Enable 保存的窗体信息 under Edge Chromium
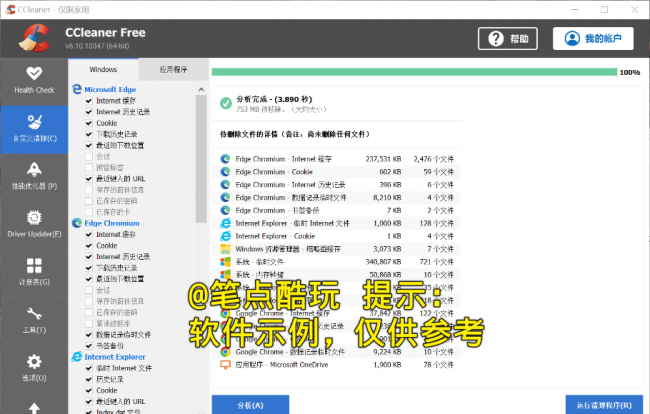 (89, 301)
